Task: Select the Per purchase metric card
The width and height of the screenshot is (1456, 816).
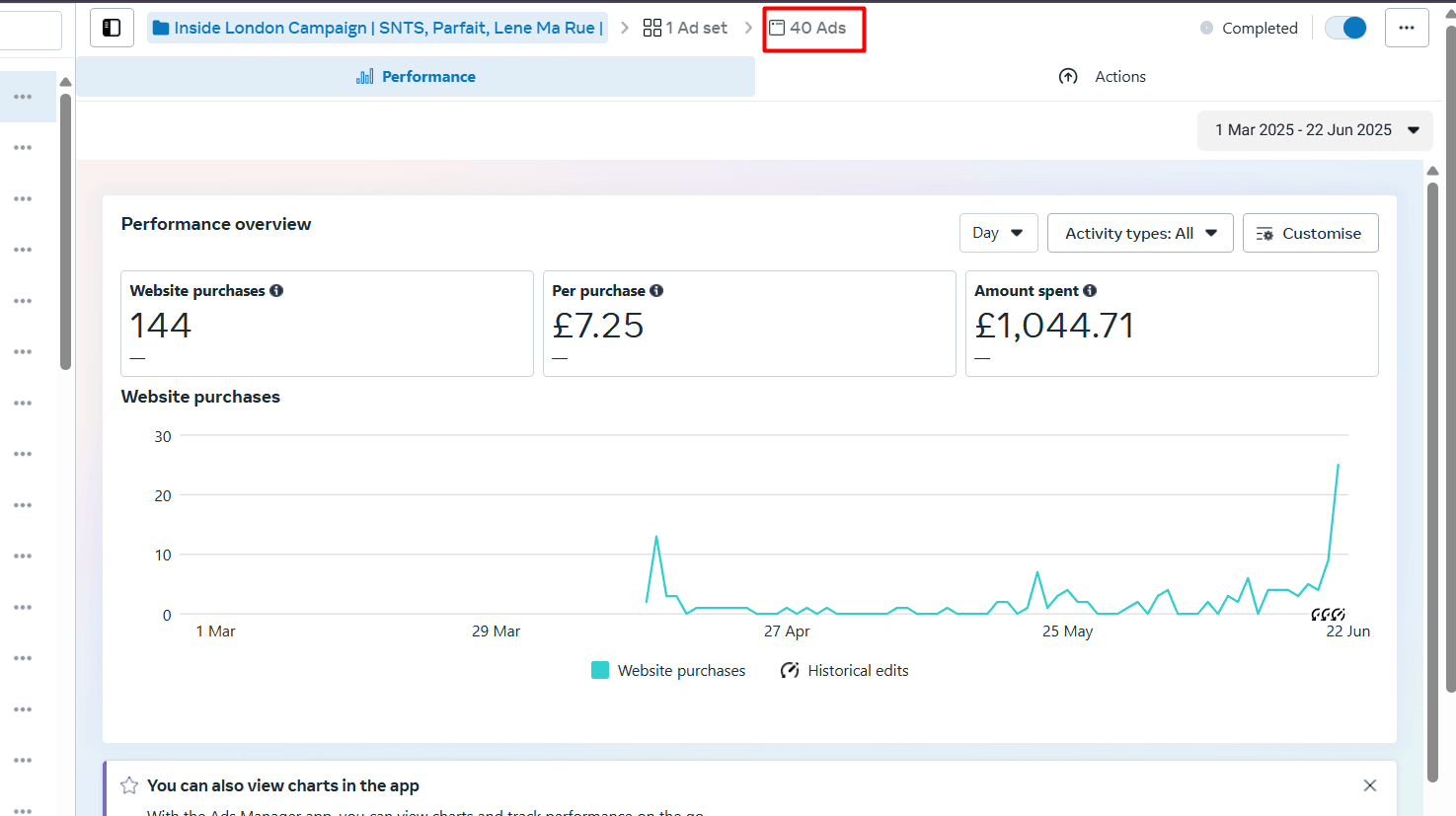Action: (749, 324)
